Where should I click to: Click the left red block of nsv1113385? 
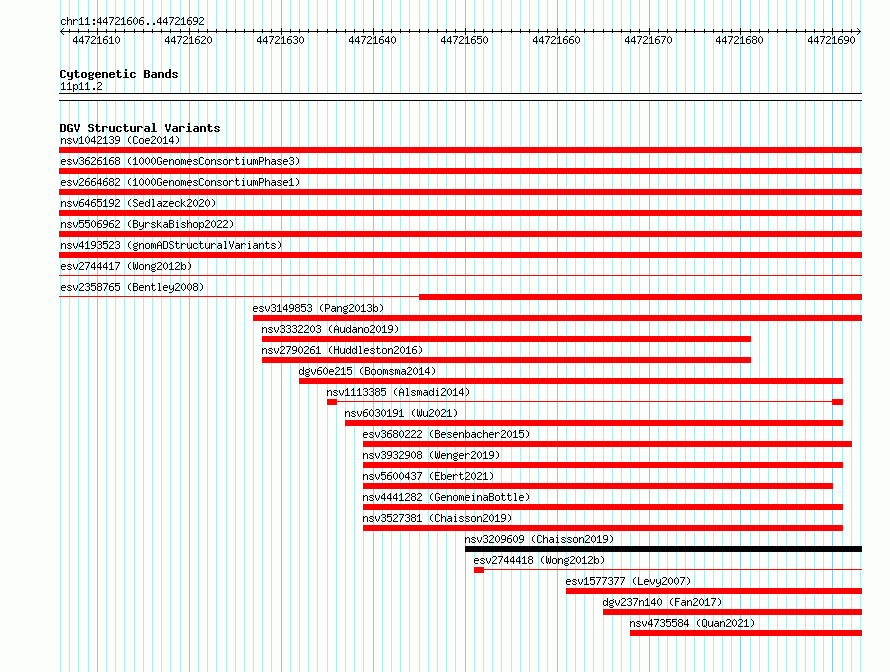click(x=332, y=402)
